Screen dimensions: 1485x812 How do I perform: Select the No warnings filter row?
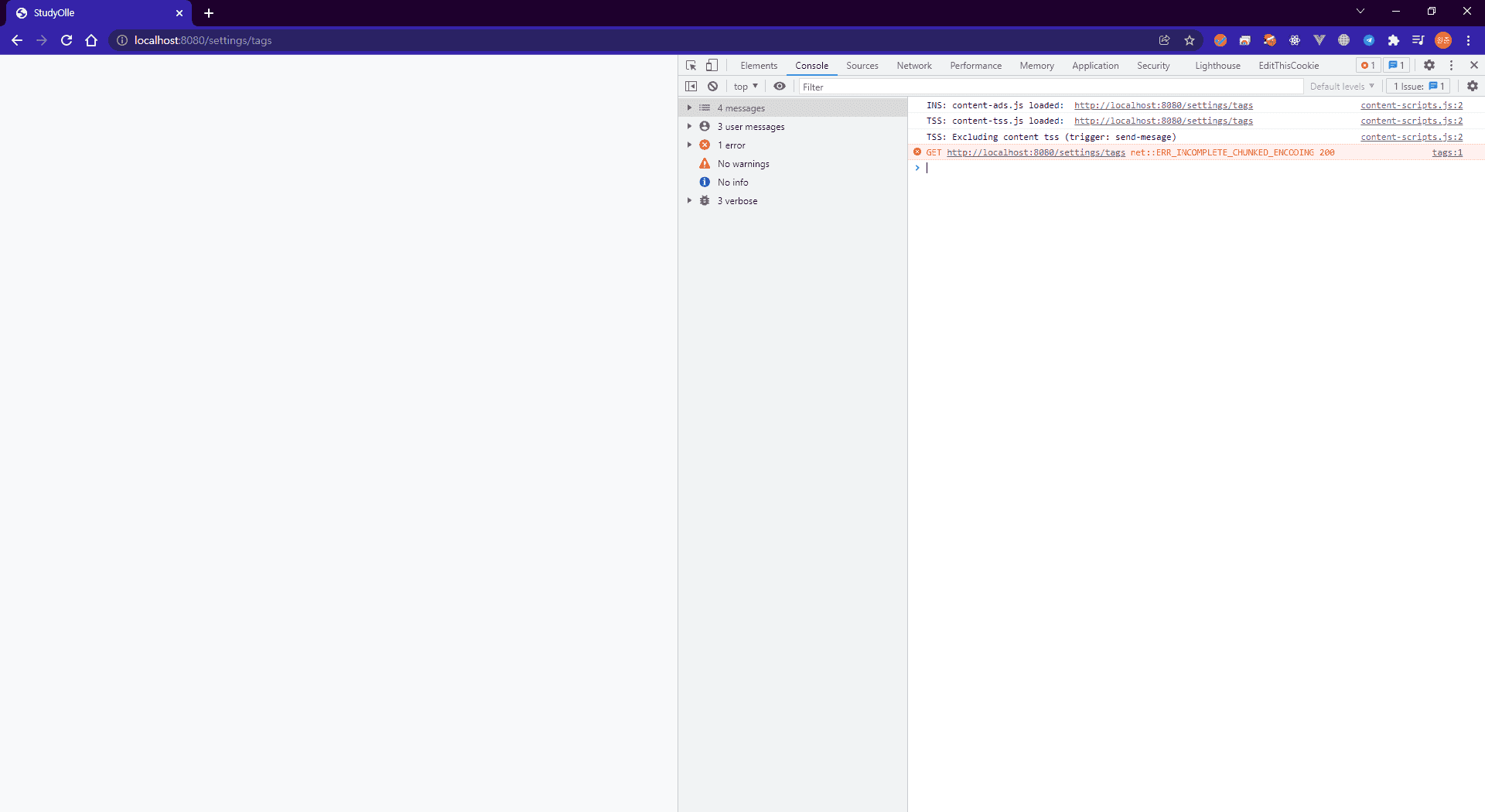click(793, 164)
